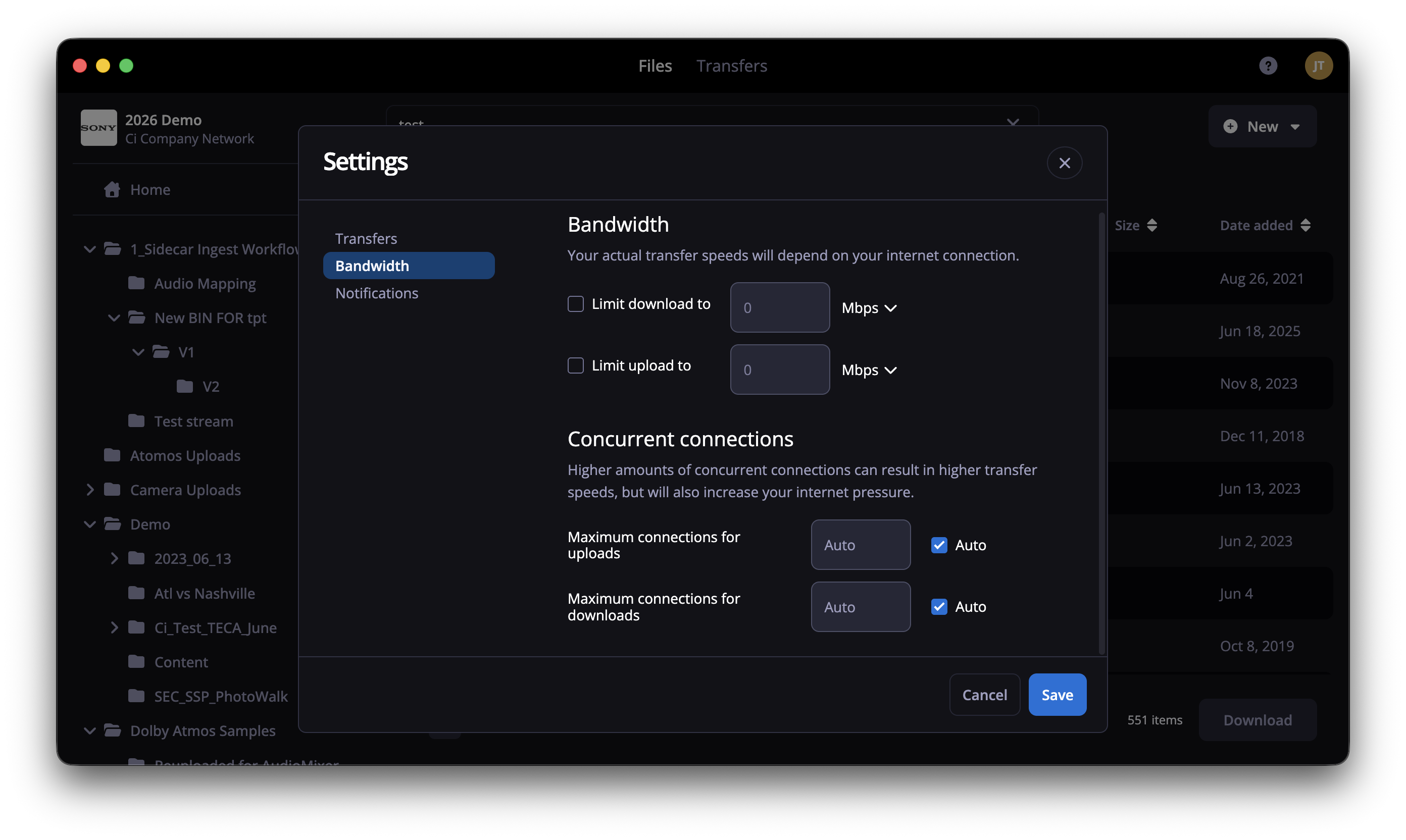Collapse the Demo folder chevron
This screenshot has height=840, width=1406.
pos(89,524)
